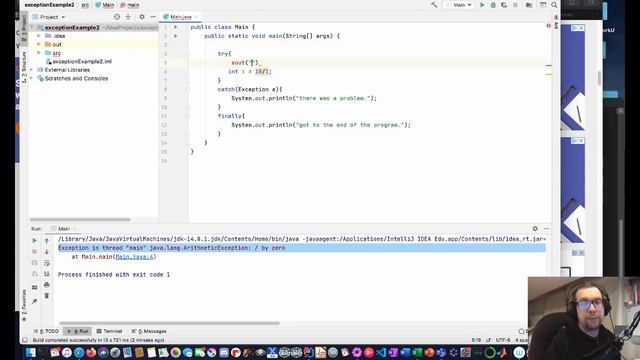This screenshot has height=360, width=640.
Task: Open the TODO tool window tab
Action: point(46,331)
